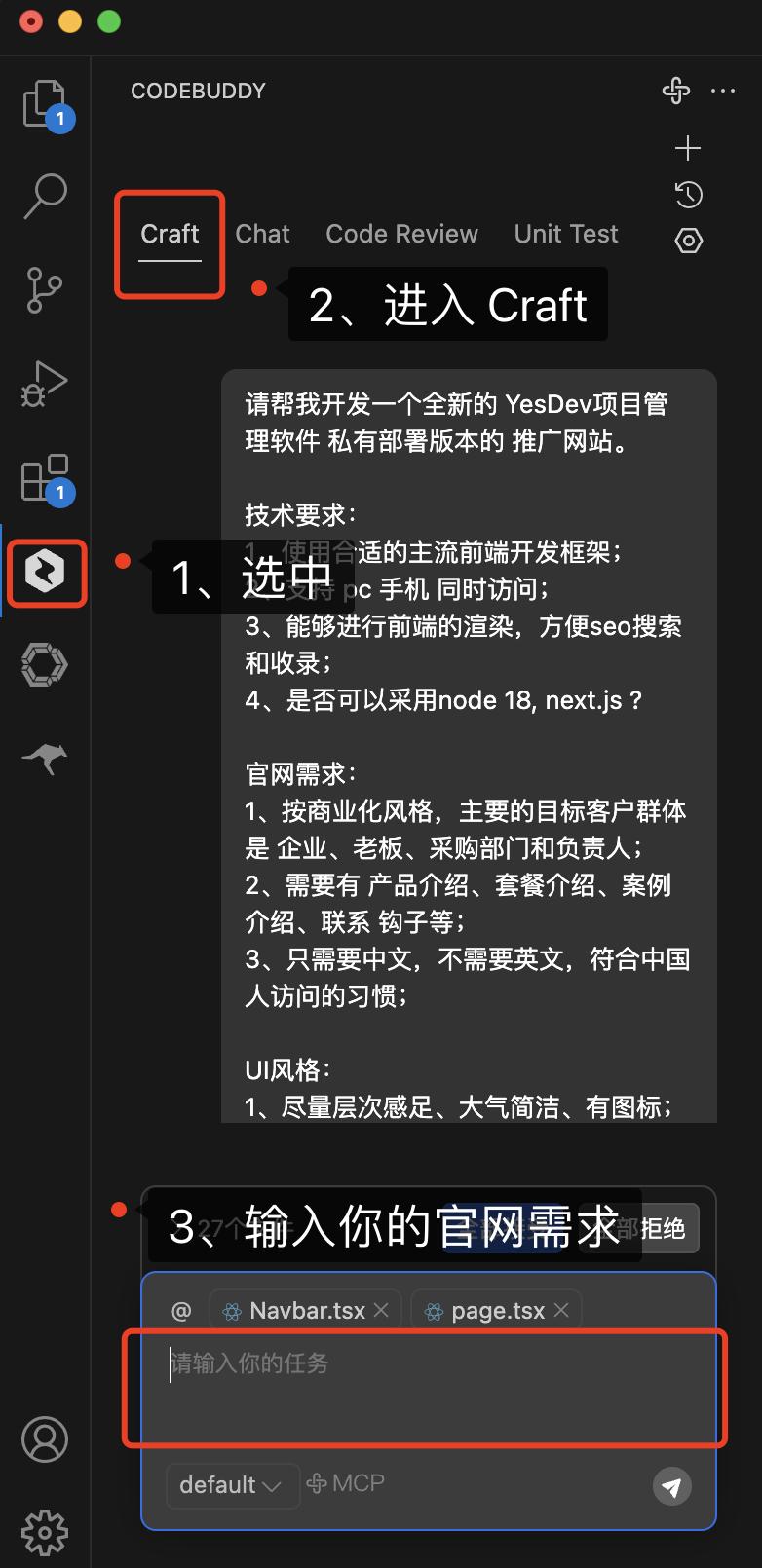The image size is (762, 1568).
Task: Open chat history clock icon
Action: [688, 195]
